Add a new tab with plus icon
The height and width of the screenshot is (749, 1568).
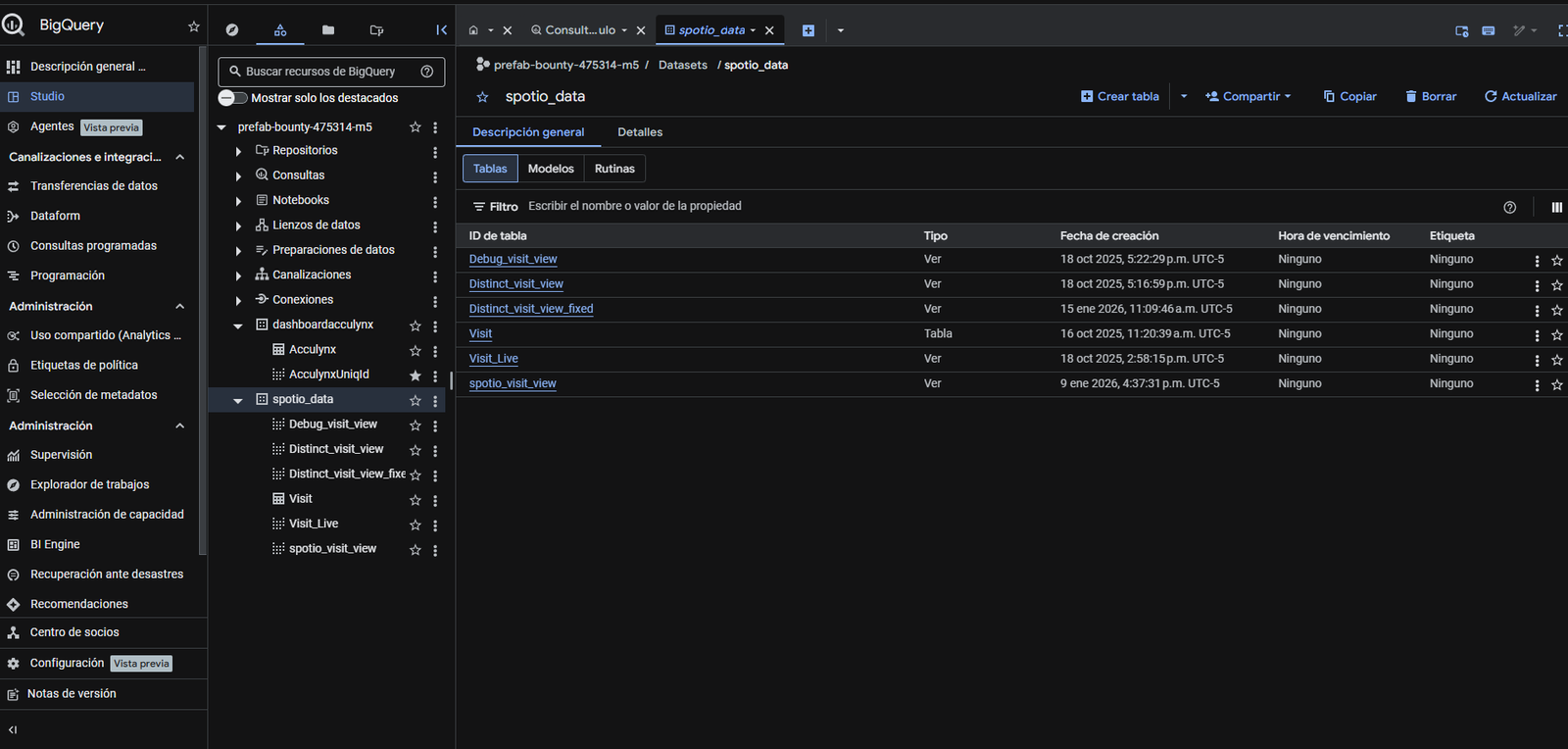808,30
